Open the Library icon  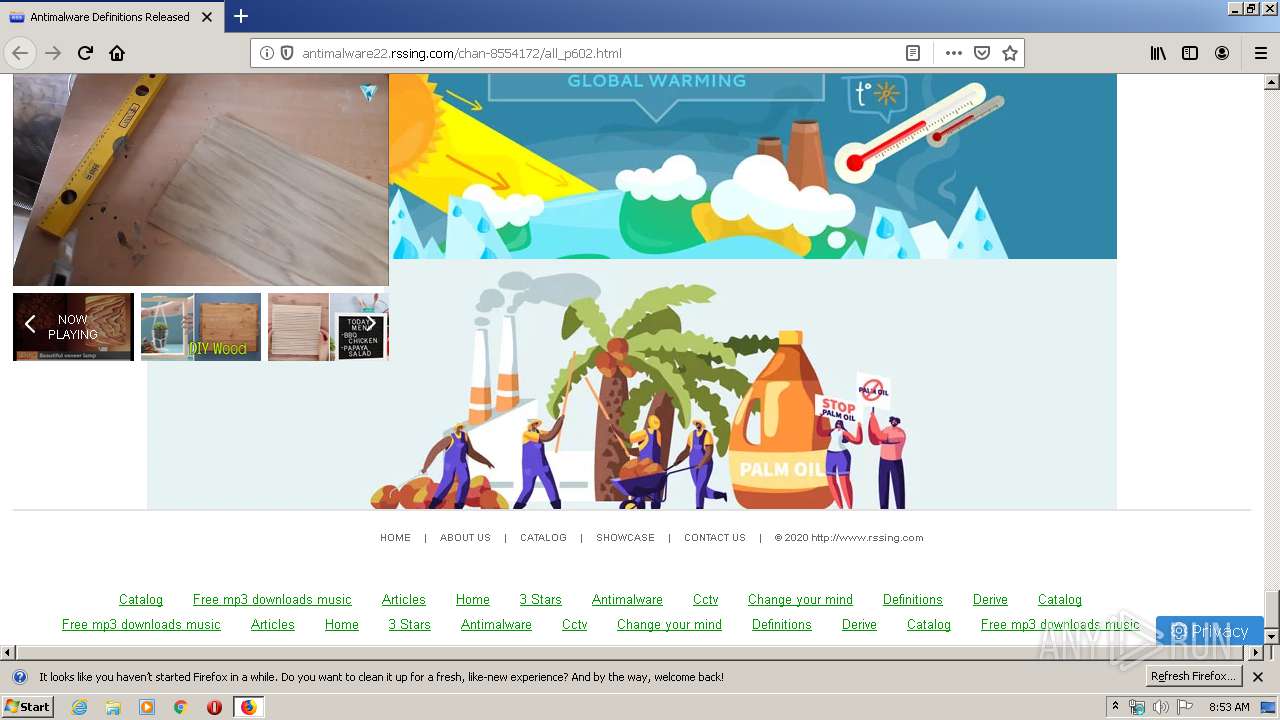click(1158, 53)
